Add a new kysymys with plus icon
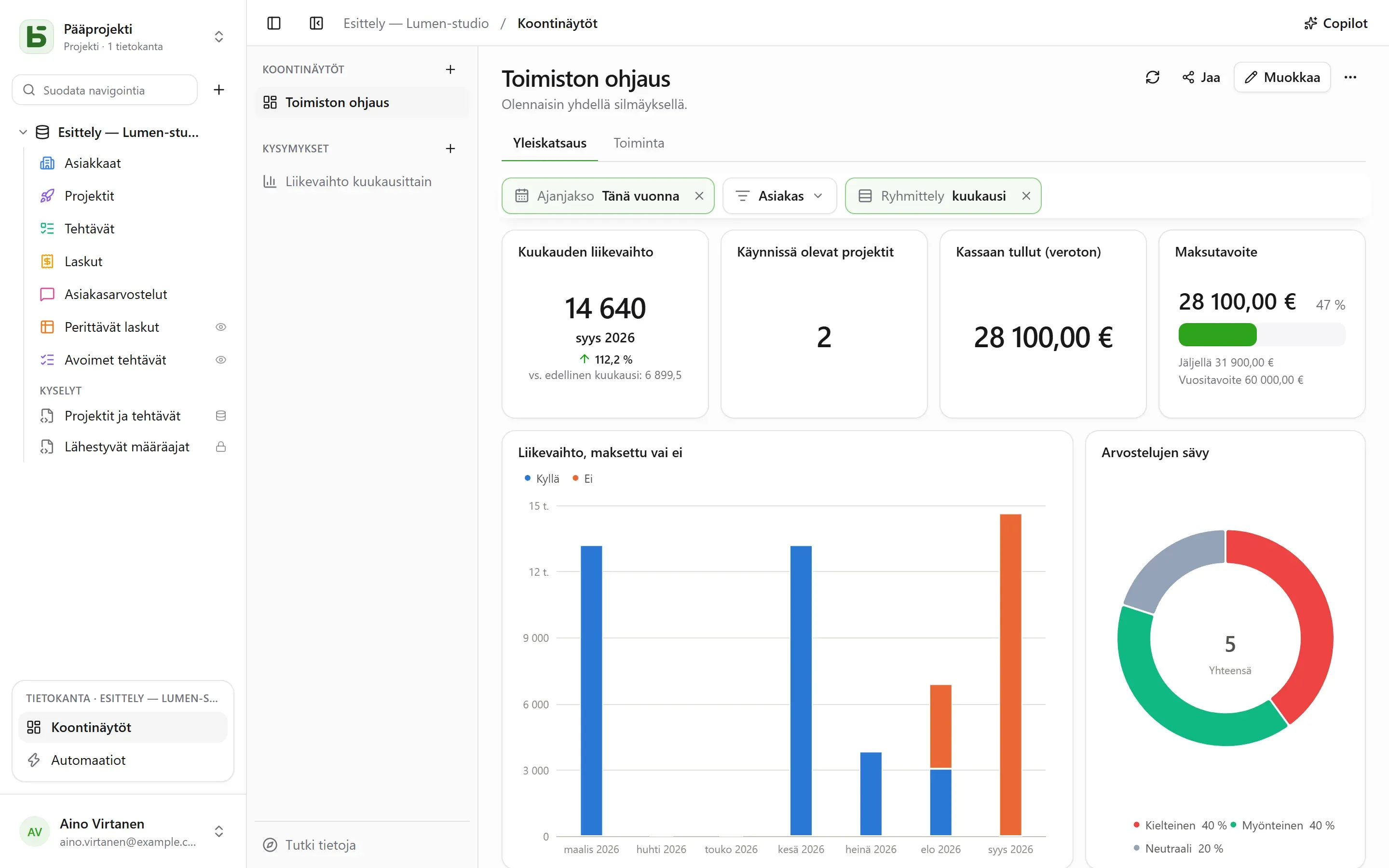1389x868 pixels. (450, 149)
